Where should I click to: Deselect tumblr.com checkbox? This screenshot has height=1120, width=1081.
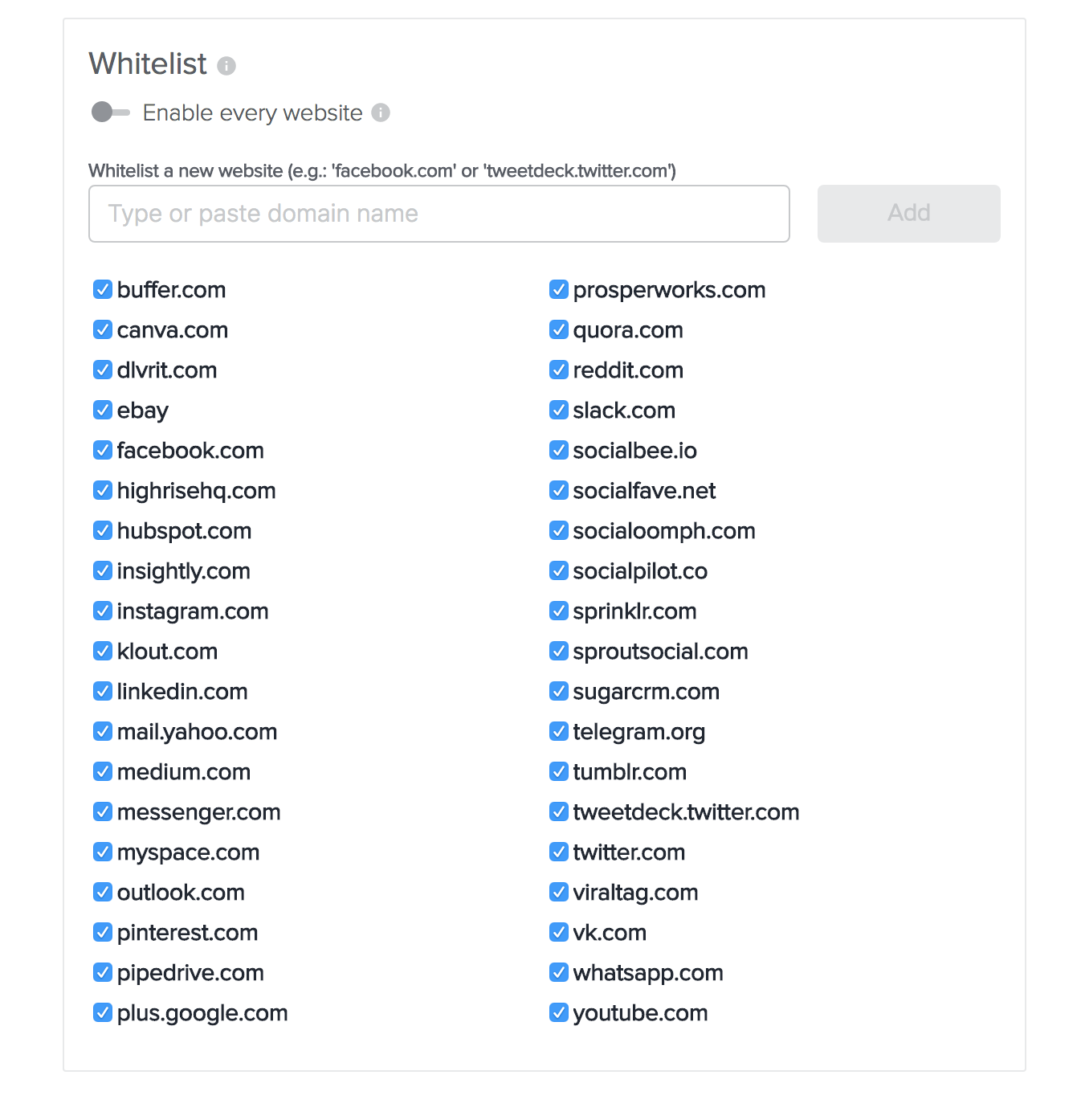559,771
